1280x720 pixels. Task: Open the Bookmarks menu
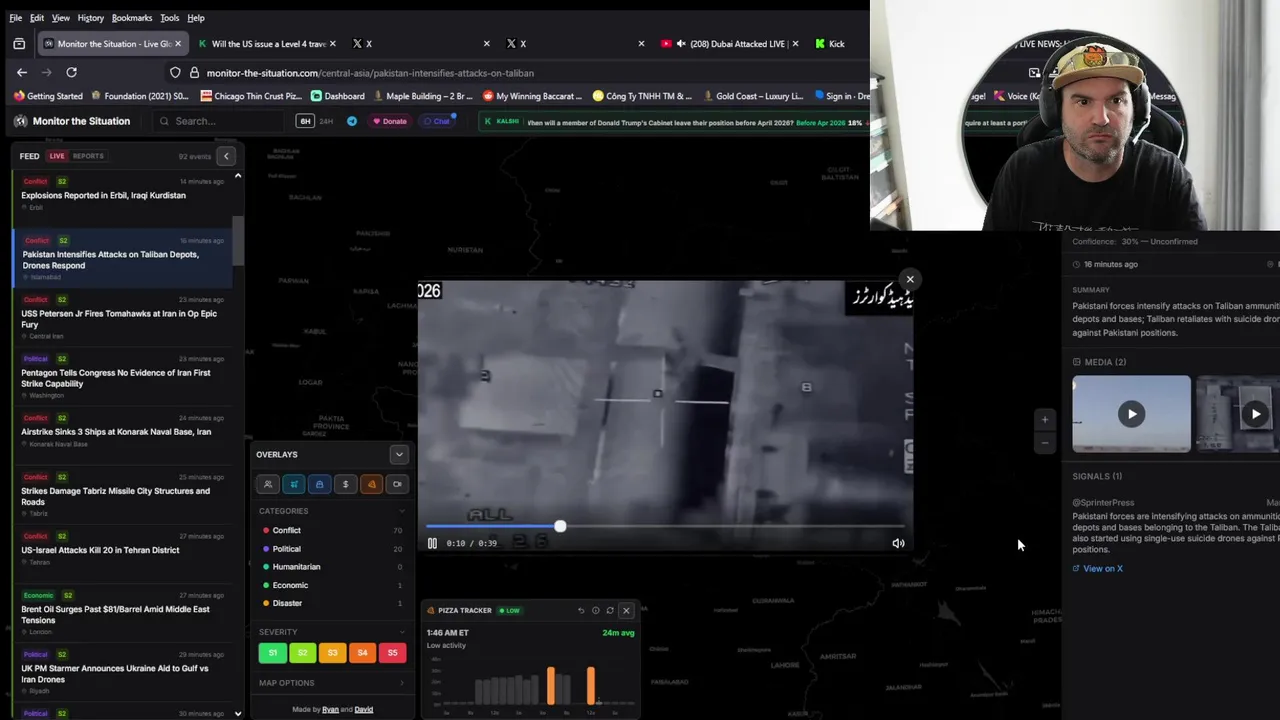click(x=132, y=18)
